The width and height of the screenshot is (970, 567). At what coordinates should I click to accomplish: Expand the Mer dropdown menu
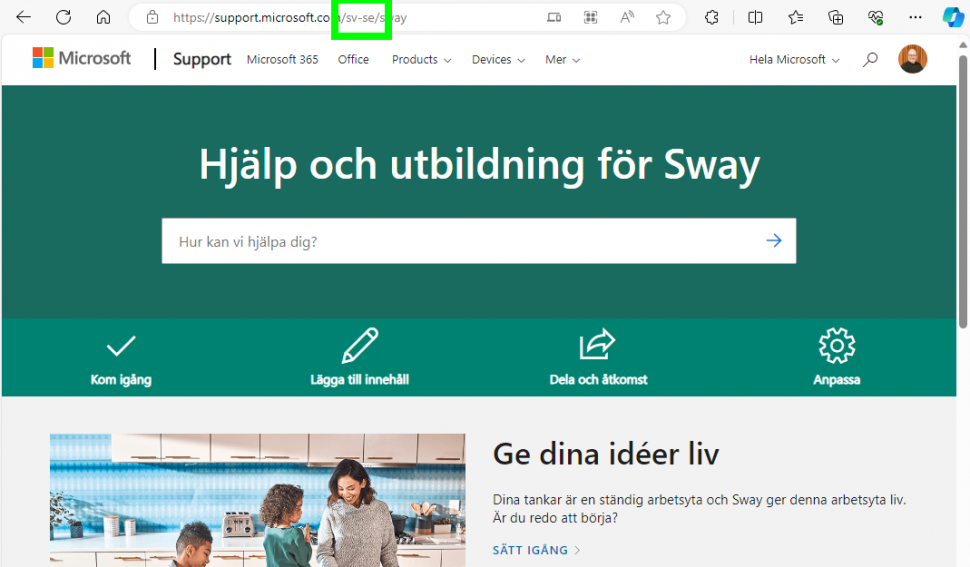click(562, 60)
